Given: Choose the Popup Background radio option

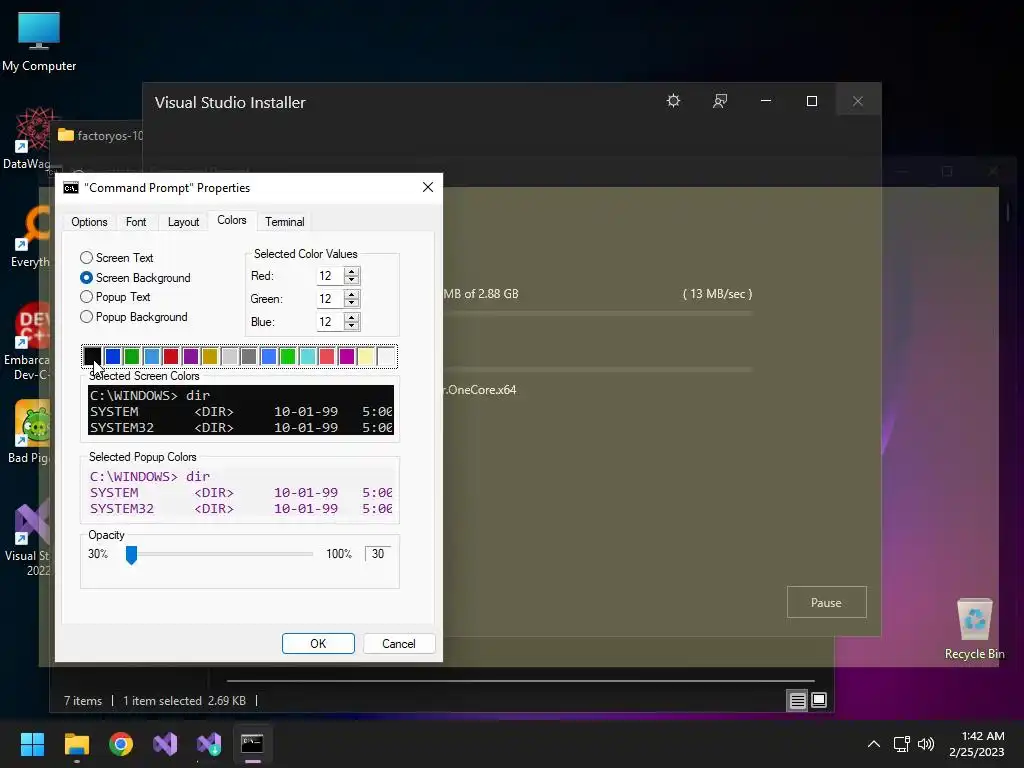Looking at the screenshot, I should (x=134, y=317).
